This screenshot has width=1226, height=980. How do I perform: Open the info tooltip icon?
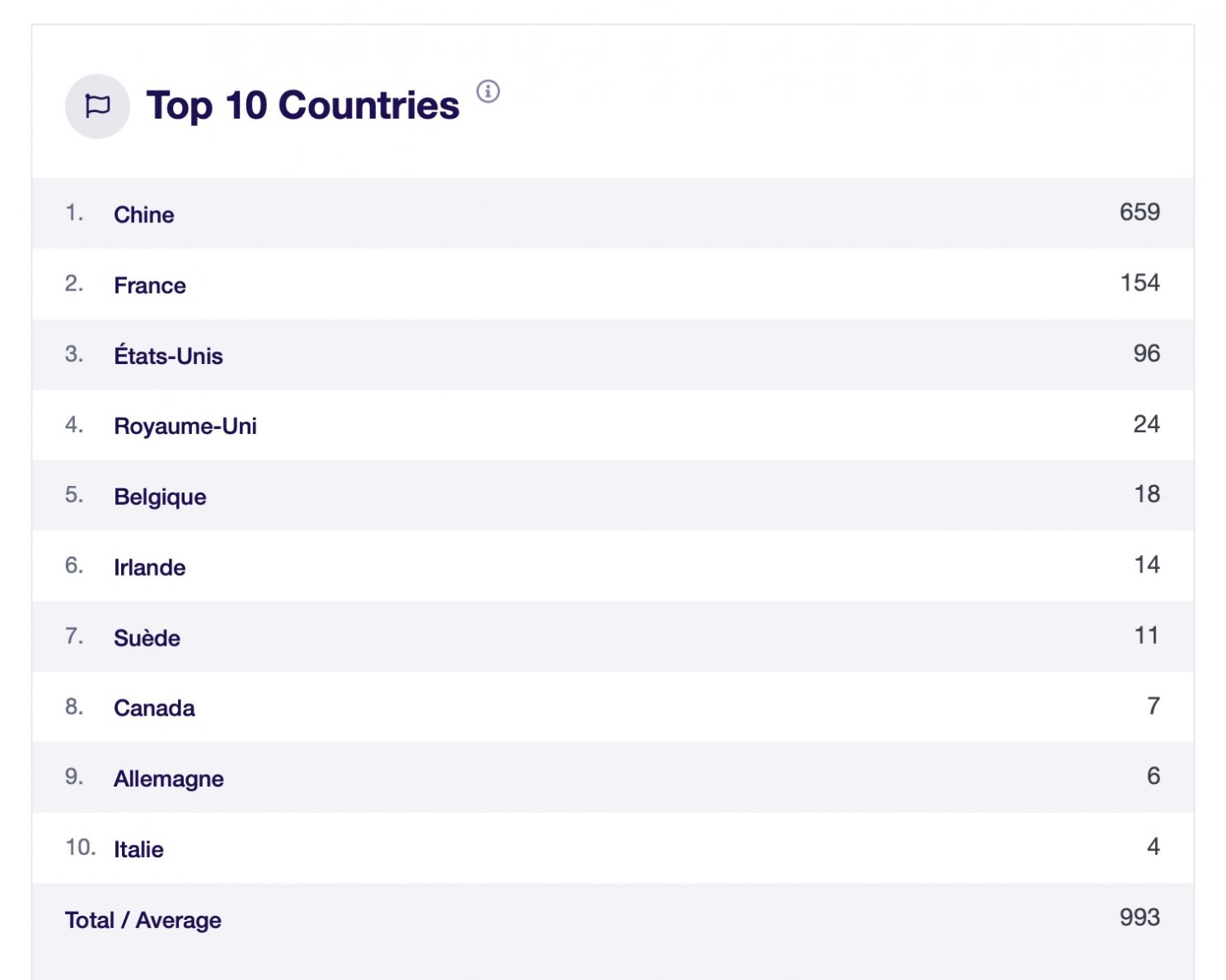point(488,91)
